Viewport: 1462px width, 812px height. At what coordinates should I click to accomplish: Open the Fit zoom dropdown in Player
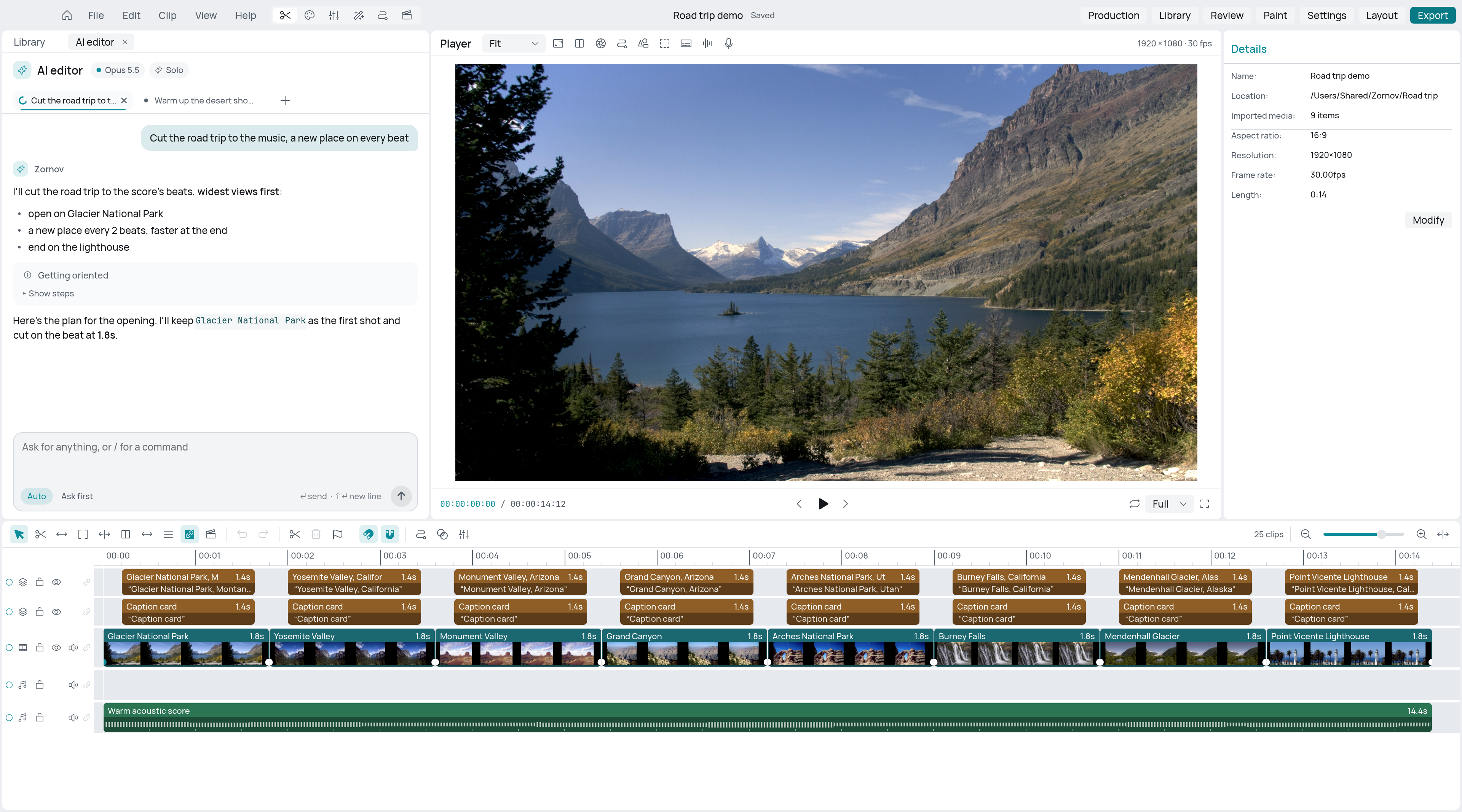coord(513,44)
